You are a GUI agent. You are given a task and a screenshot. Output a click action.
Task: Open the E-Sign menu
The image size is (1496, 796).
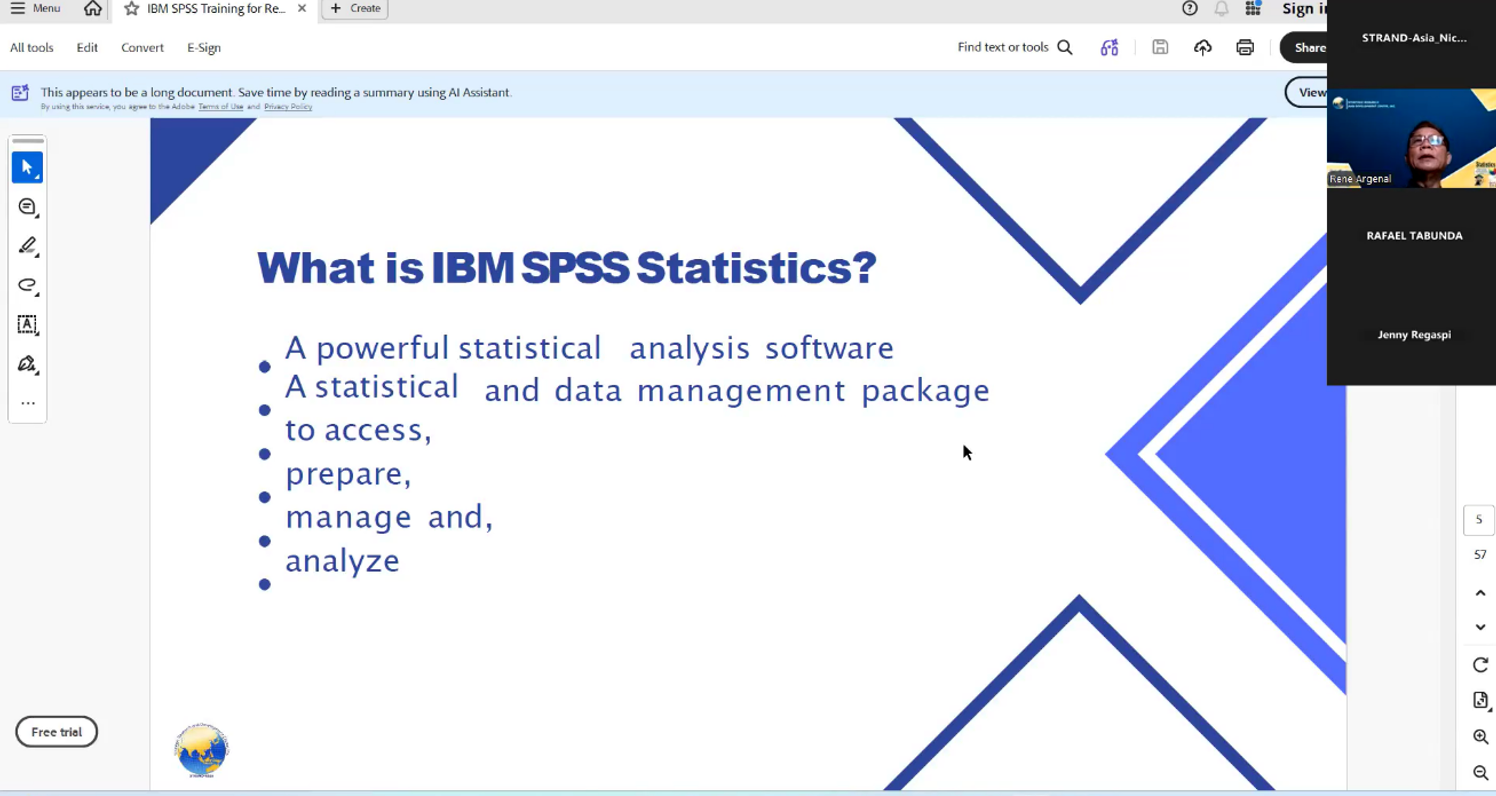[x=204, y=47]
